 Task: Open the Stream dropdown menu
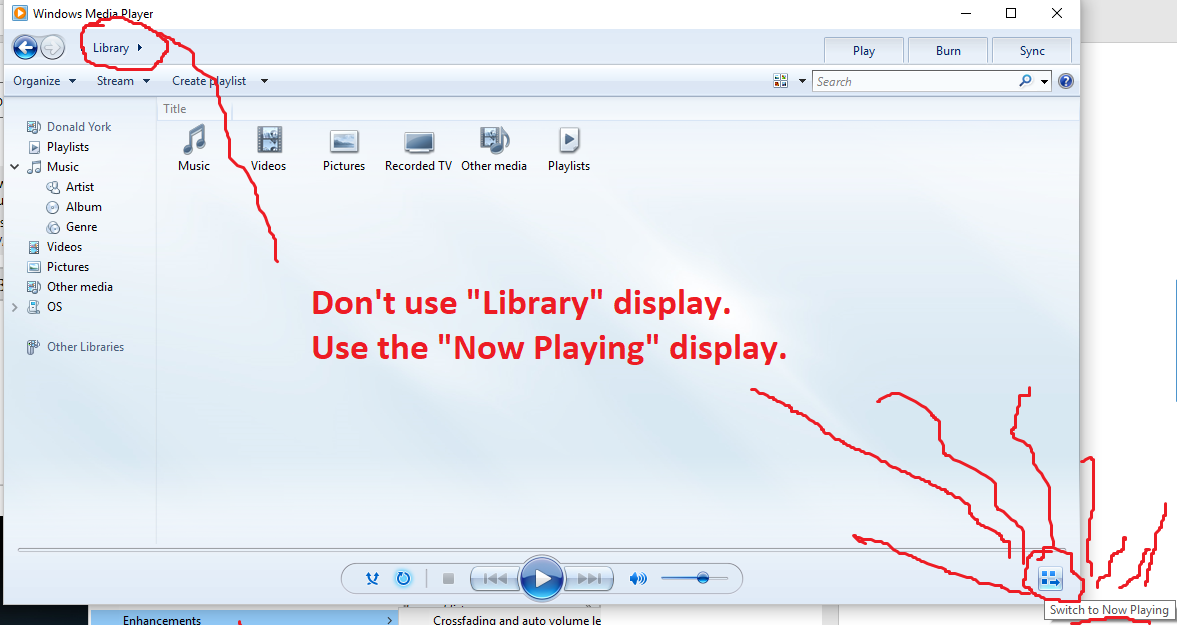(x=123, y=81)
